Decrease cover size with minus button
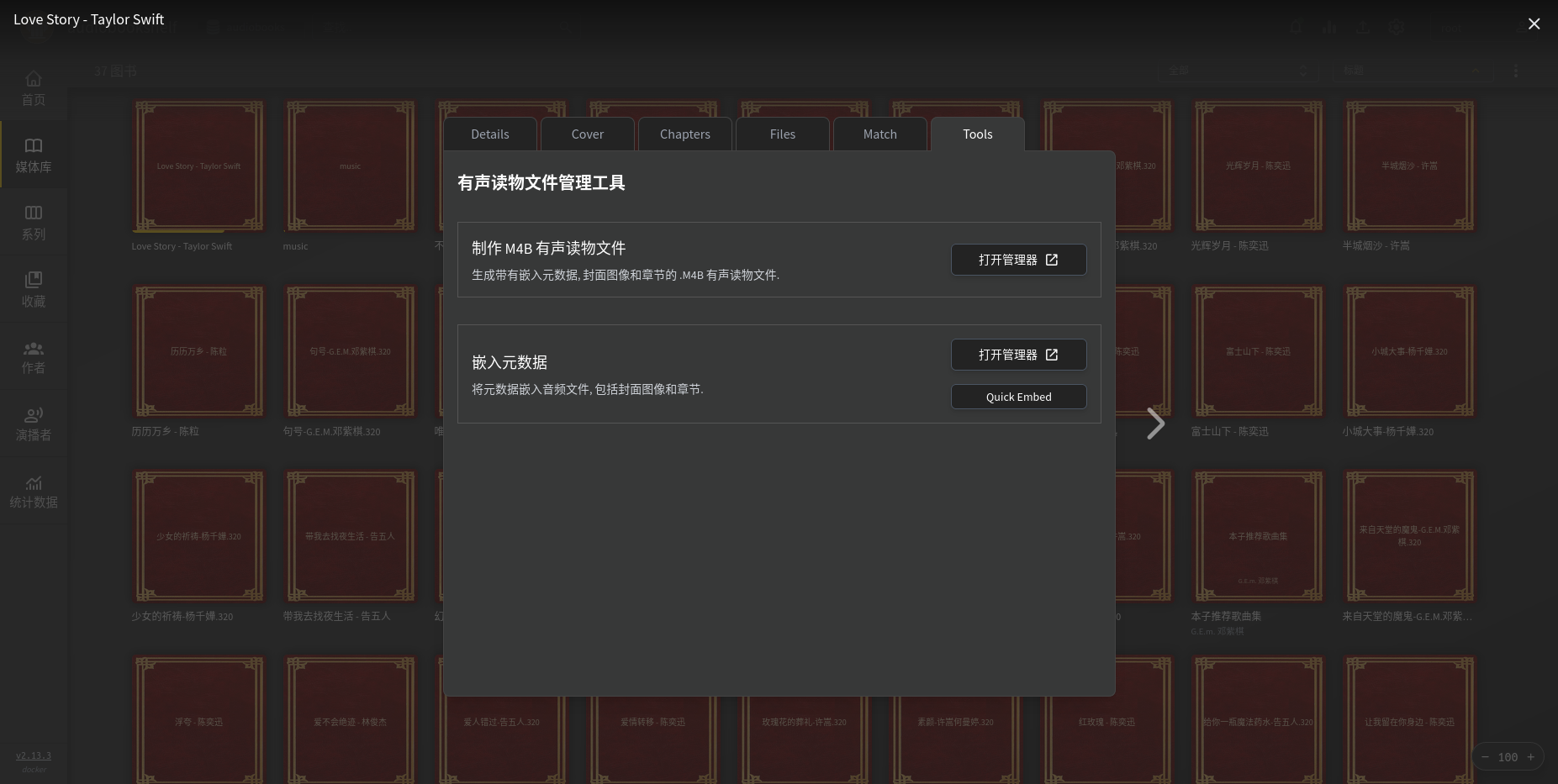 tap(1485, 757)
